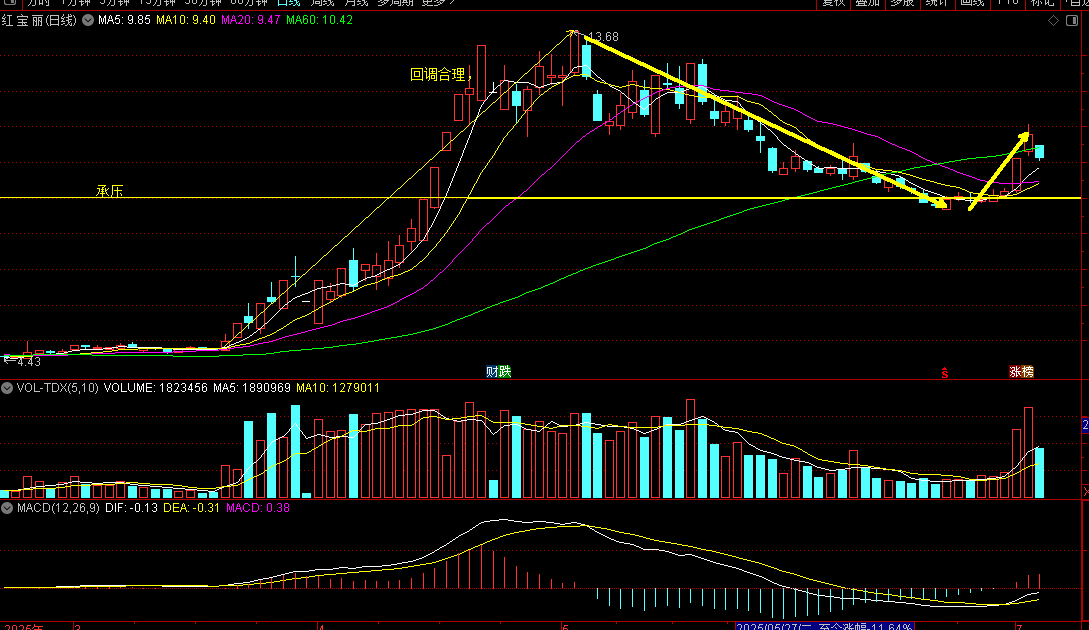Click the diamond marker icon at chart top-right
This screenshot has width=1089, height=630.
pyautogui.click(x=1054, y=21)
